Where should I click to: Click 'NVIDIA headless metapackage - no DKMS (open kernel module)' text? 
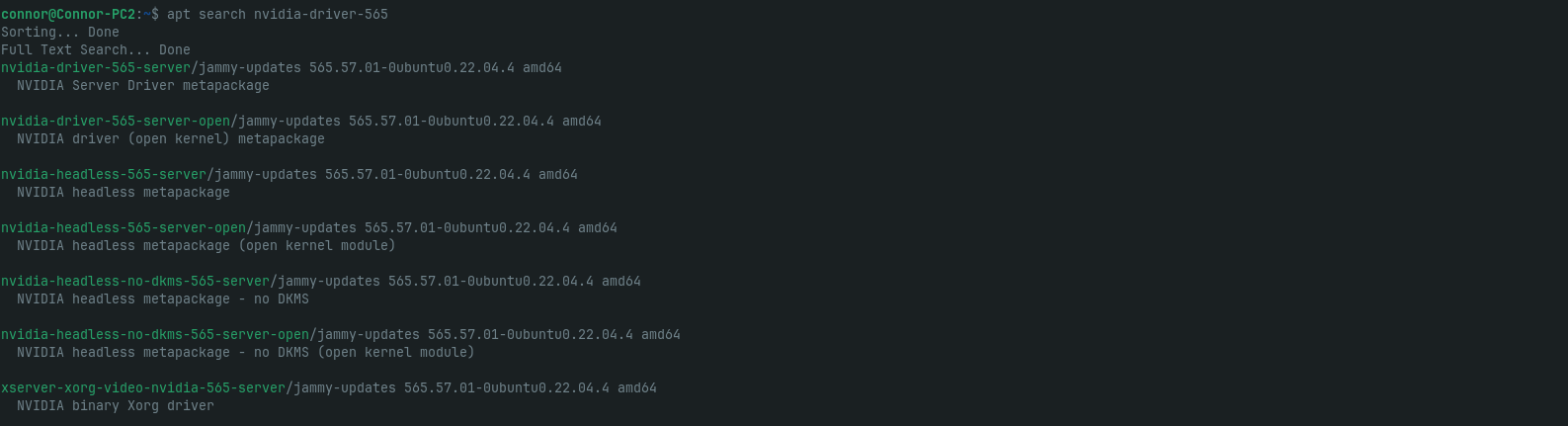246,353
